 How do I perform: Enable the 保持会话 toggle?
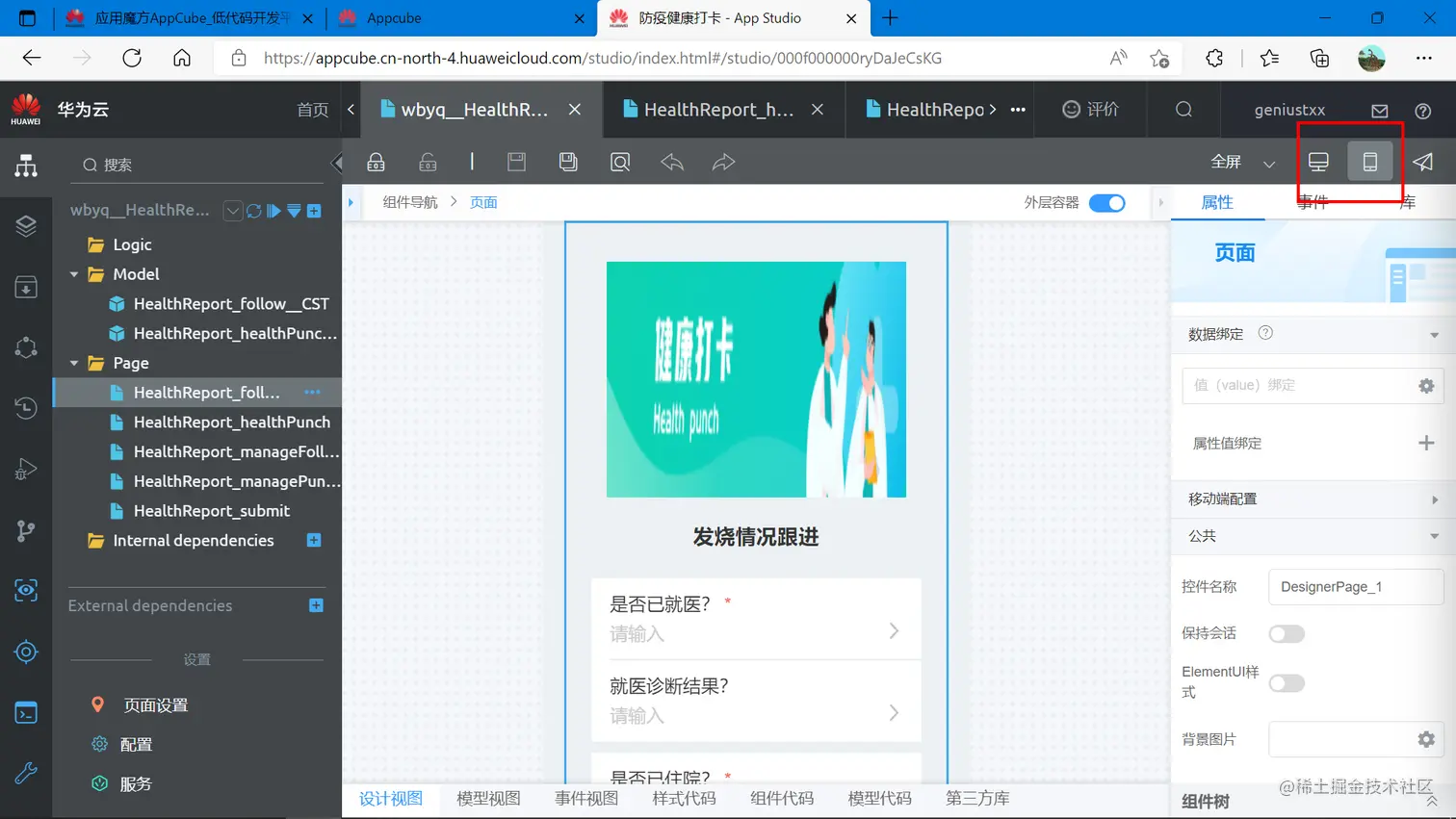(1287, 633)
